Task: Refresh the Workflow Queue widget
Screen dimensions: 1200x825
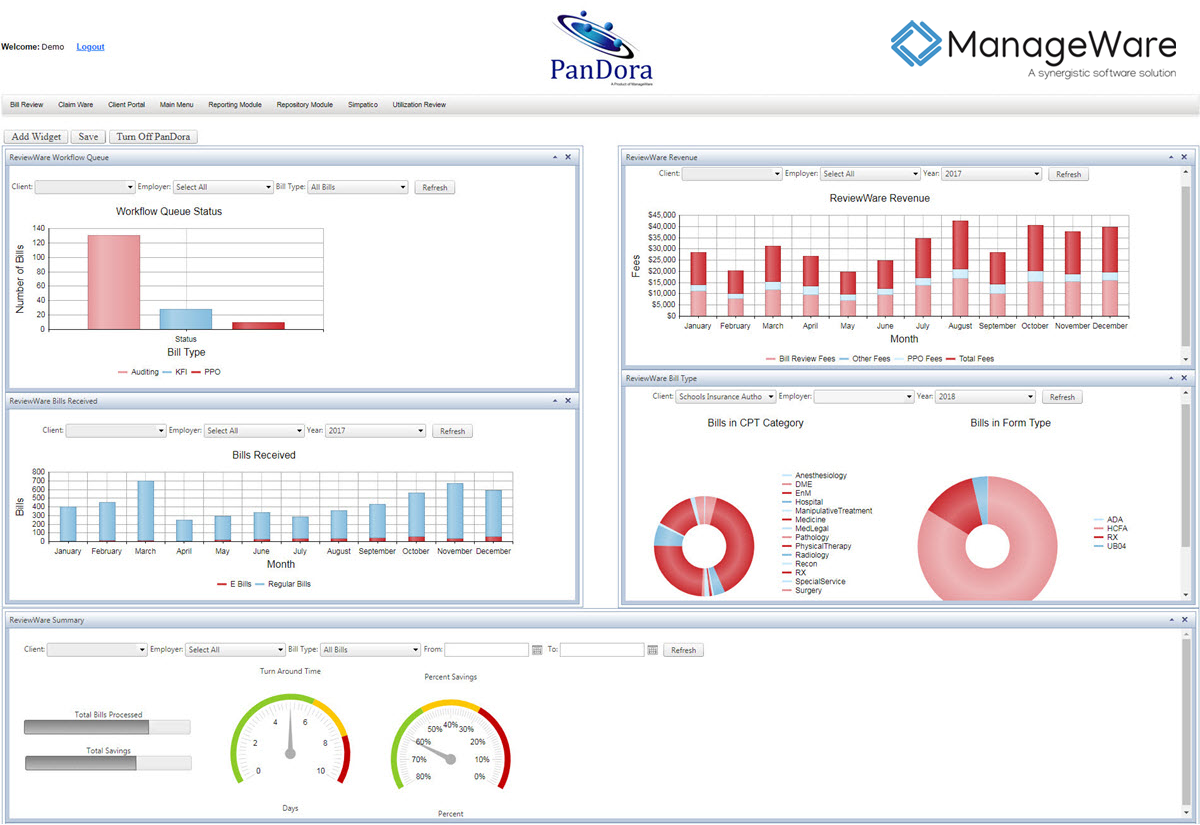Action: [435, 187]
